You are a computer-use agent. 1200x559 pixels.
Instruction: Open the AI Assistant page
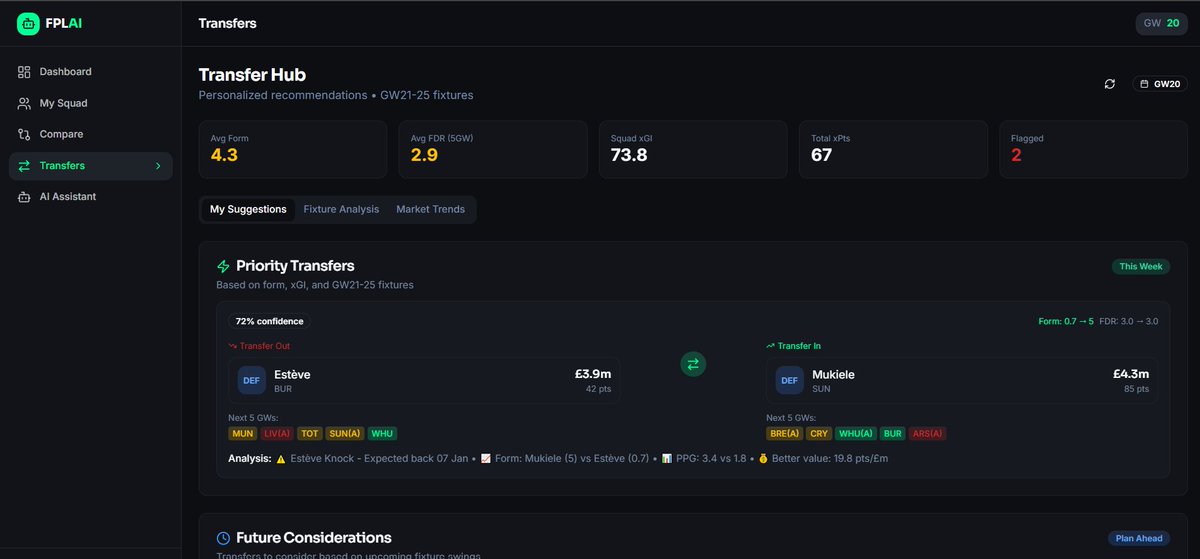point(90,197)
